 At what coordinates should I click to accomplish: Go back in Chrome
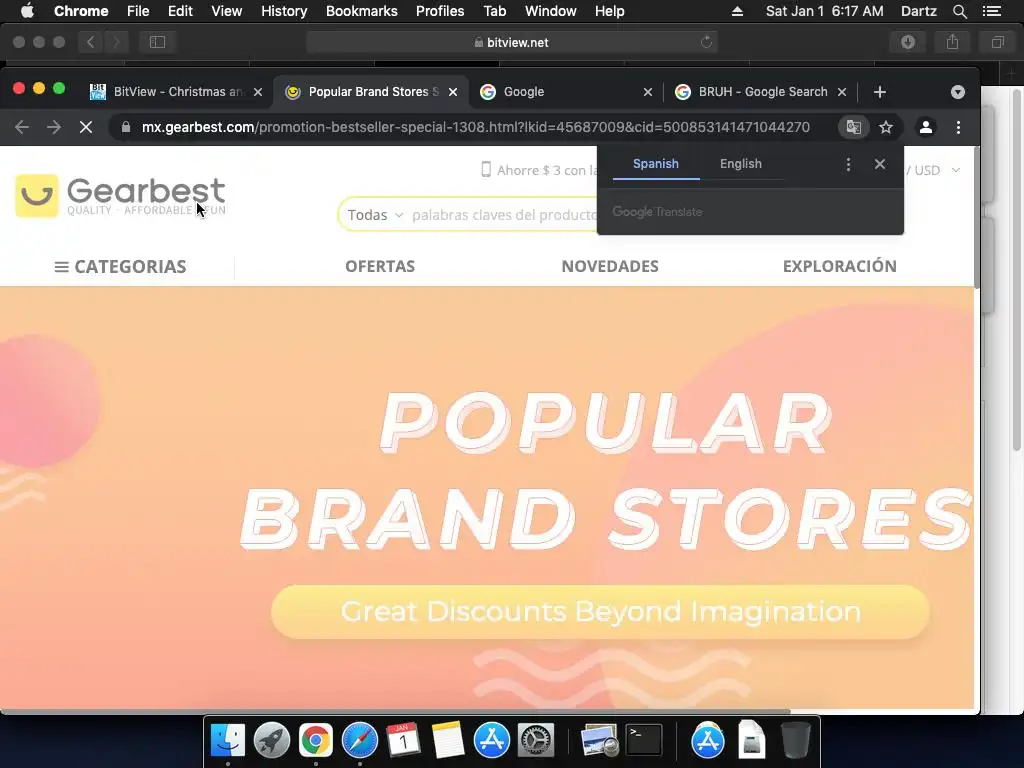pos(22,127)
